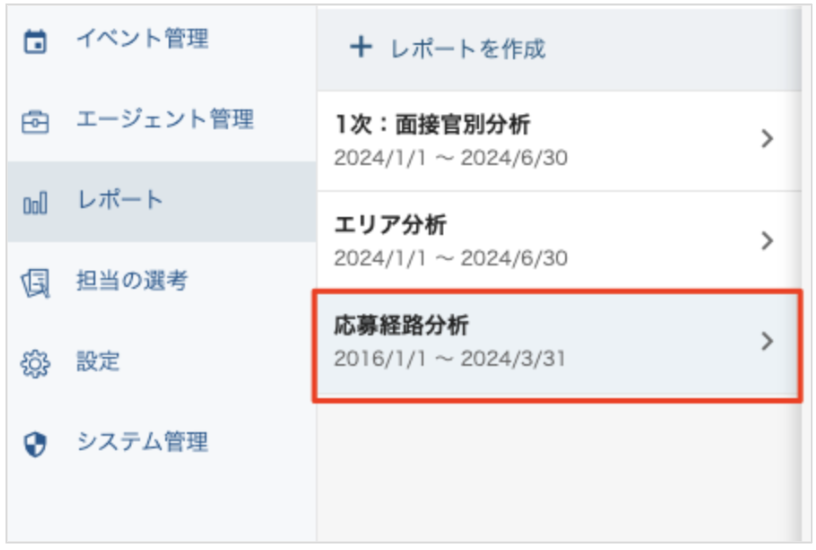Open the エリア分析 report title
The width and height of the screenshot is (816, 550).
[390, 226]
